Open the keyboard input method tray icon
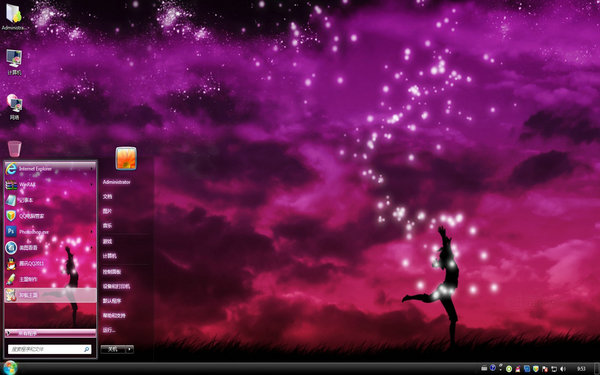This screenshot has height=375, width=600. (x=484, y=368)
